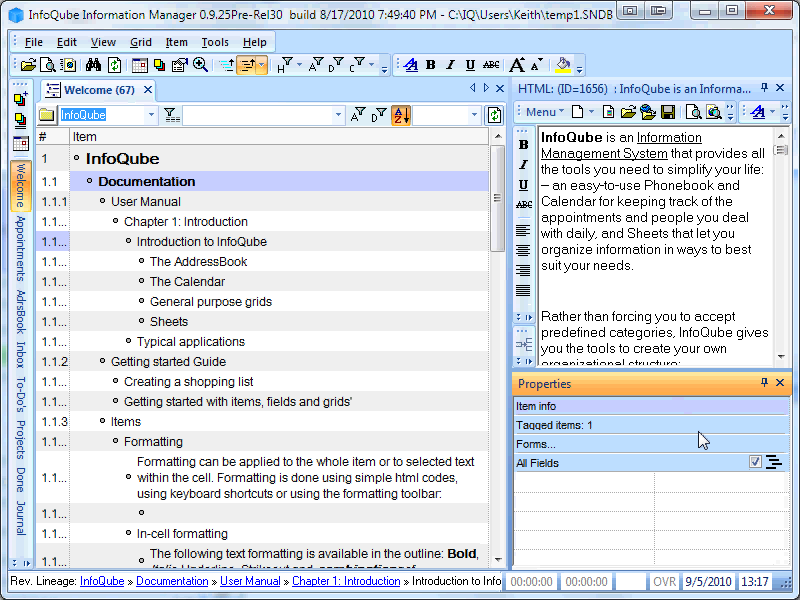Click the HTML pane scrollbar down arrow

click(x=781, y=357)
